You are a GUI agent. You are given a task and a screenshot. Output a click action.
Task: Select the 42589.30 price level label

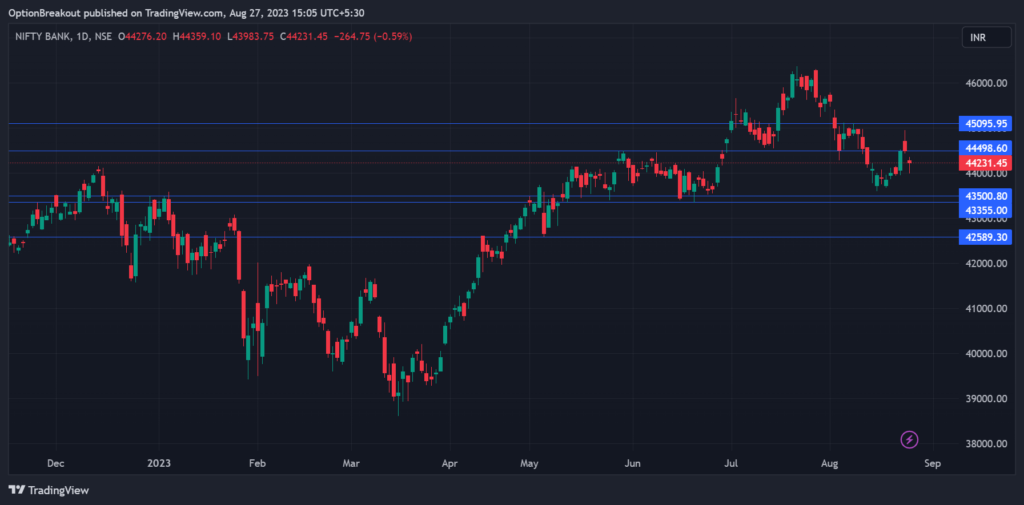(x=986, y=237)
